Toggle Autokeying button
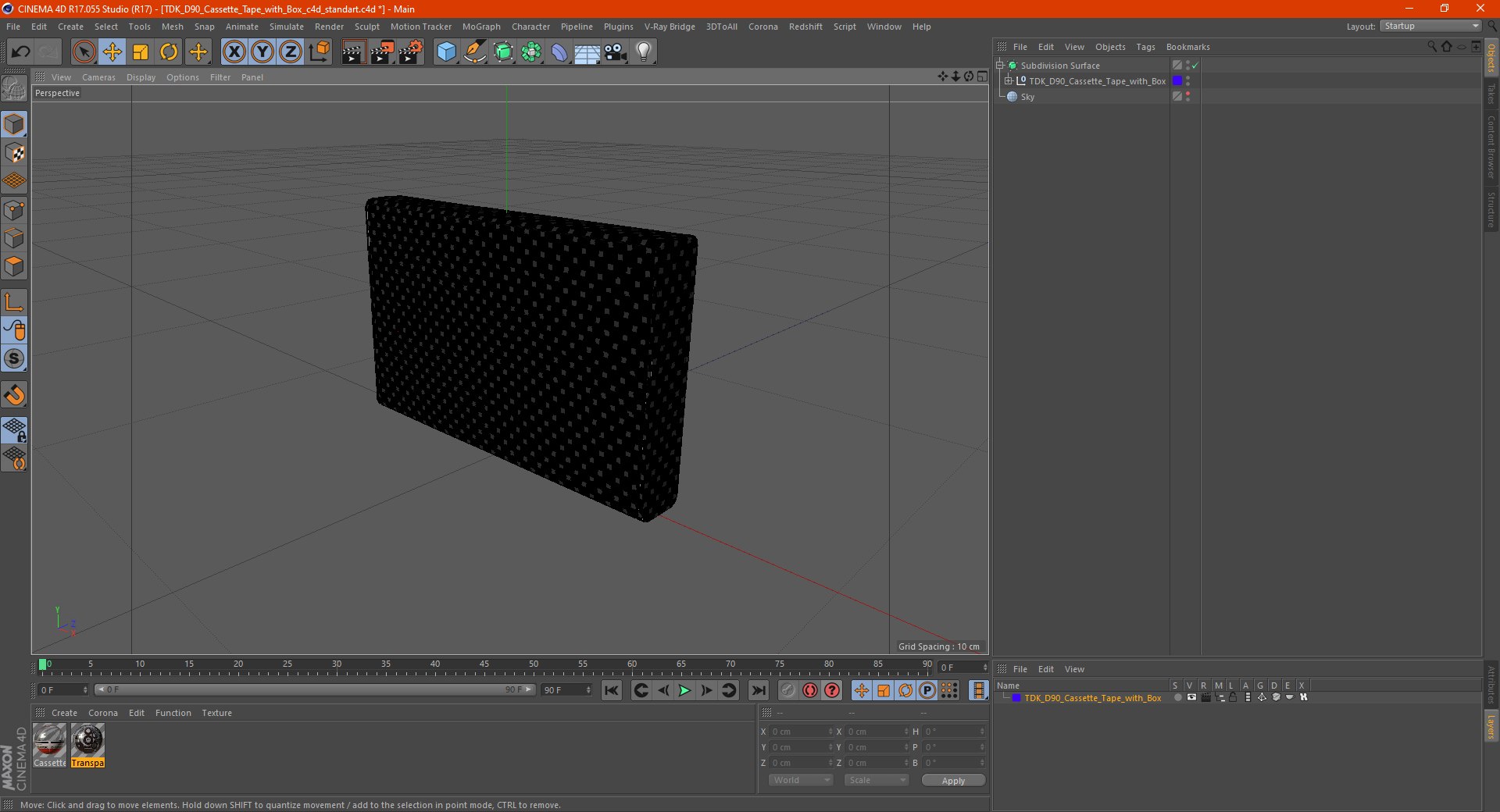The width and height of the screenshot is (1500, 812). coord(810,690)
